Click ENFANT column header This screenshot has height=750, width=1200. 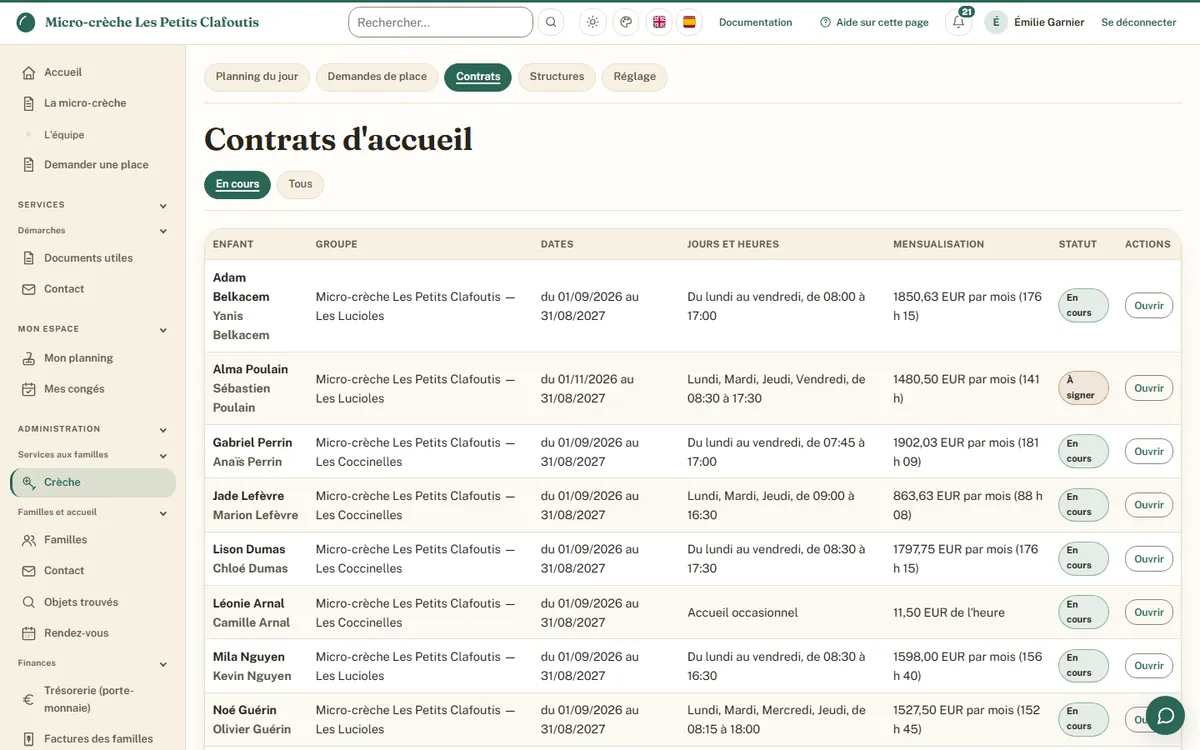(x=233, y=244)
